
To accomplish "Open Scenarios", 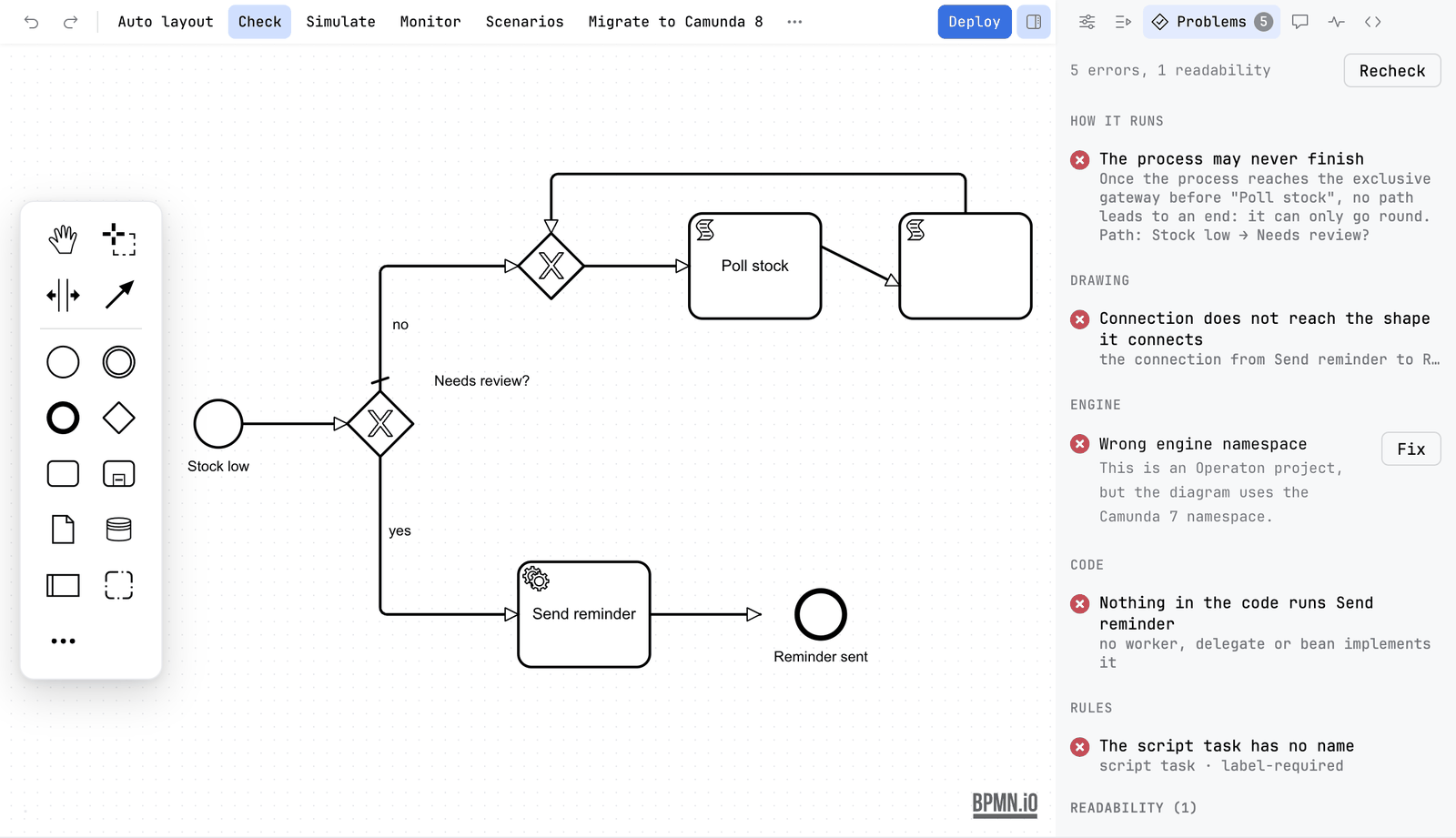I will pos(524,22).
